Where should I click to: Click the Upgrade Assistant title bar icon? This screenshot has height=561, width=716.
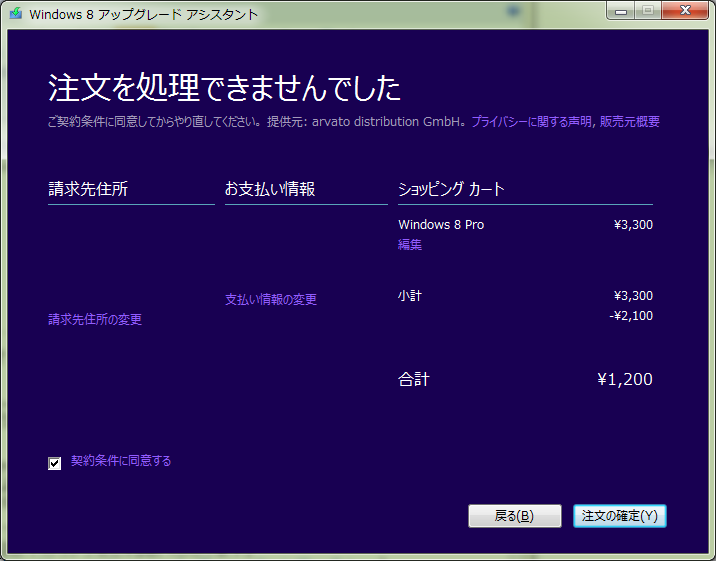click(x=16, y=13)
